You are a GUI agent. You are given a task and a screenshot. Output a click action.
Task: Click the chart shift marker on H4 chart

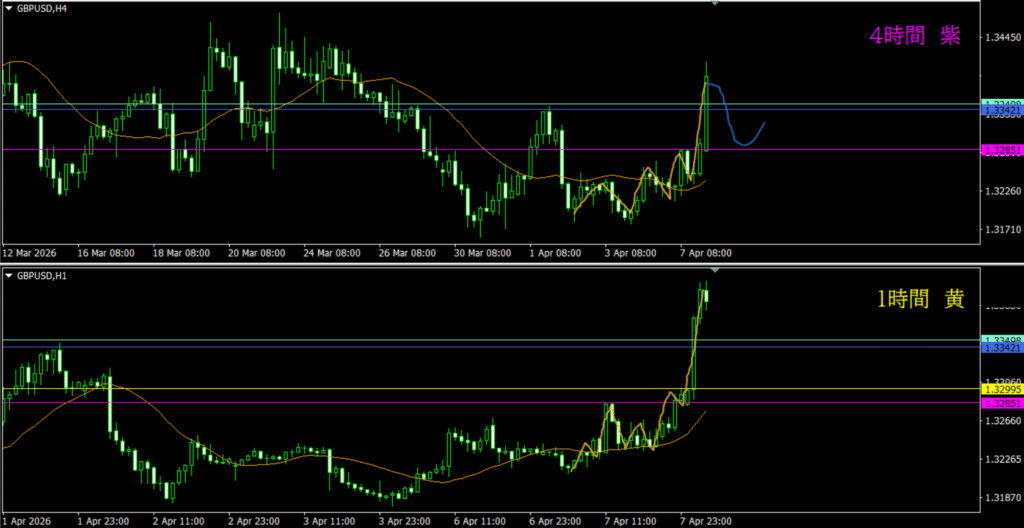click(x=713, y=4)
